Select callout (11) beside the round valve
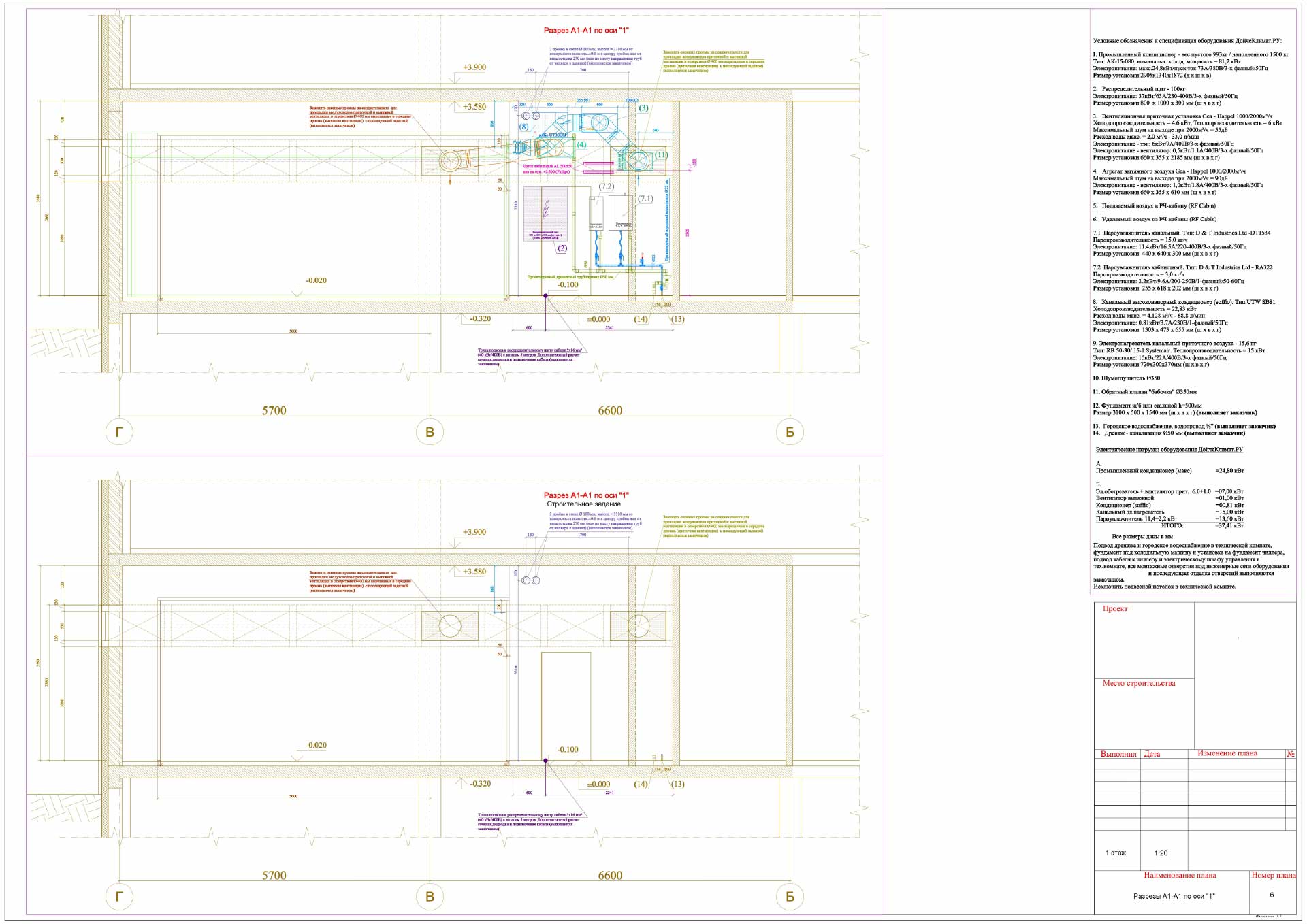The width and height of the screenshot is (1307, 924). (661, 154)
